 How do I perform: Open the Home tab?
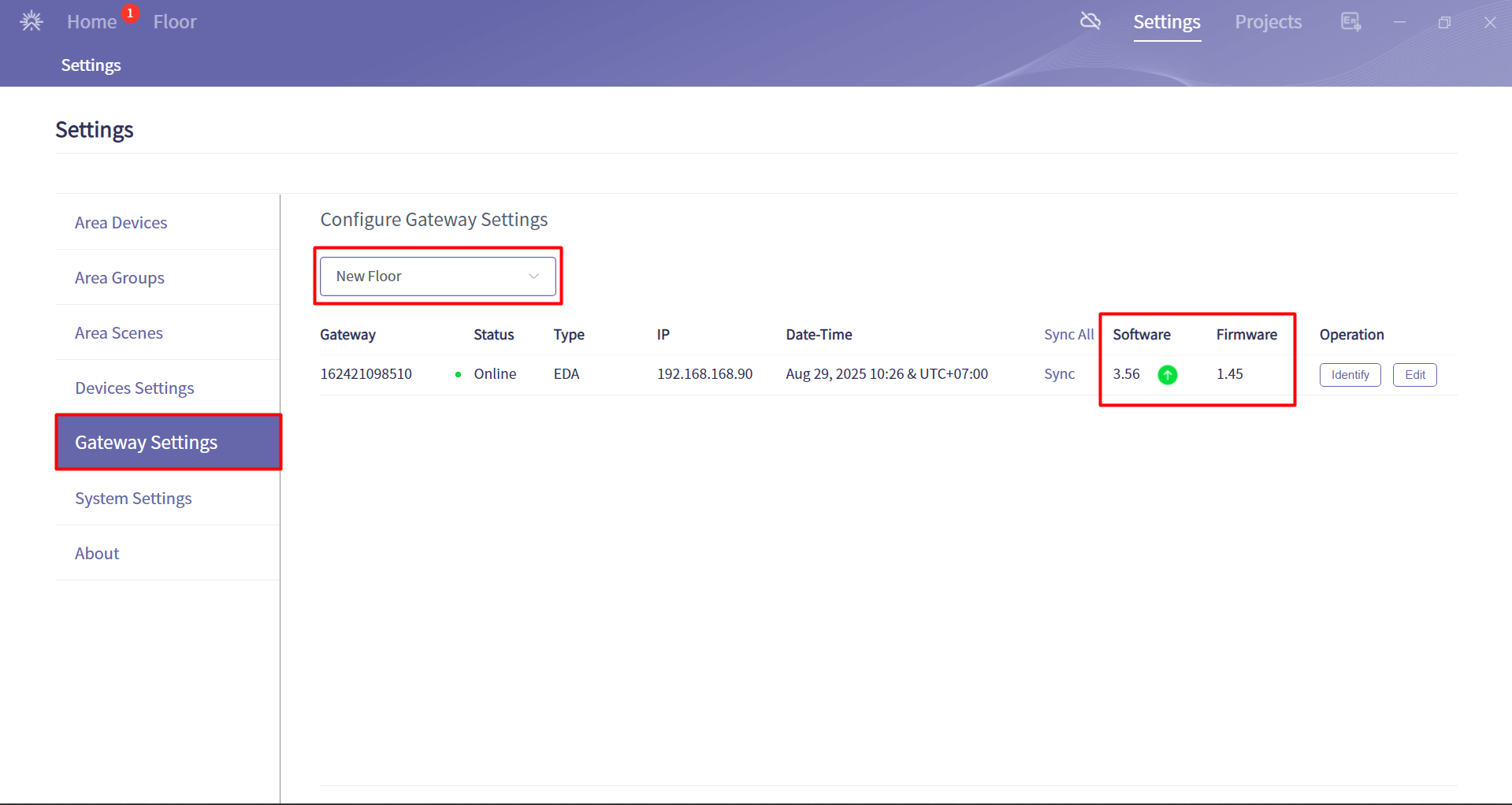[91, 22]
